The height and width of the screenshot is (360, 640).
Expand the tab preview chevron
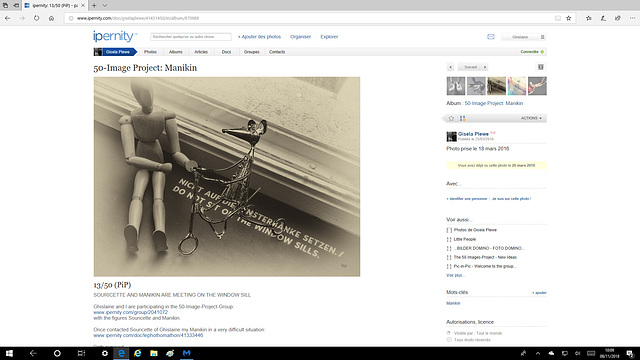pos(104,5)
